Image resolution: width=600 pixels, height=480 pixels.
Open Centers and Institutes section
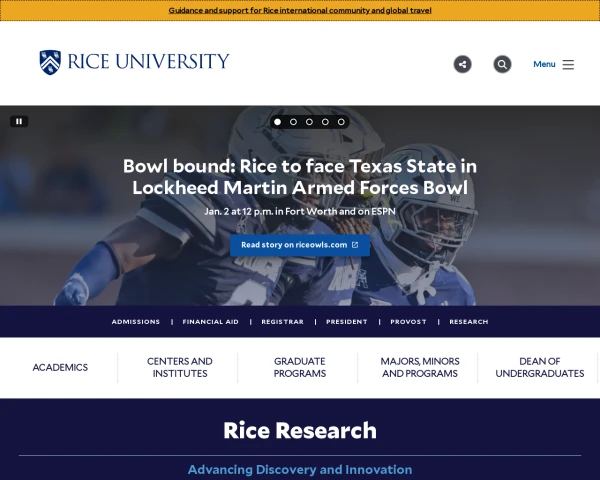pos(180,367)
